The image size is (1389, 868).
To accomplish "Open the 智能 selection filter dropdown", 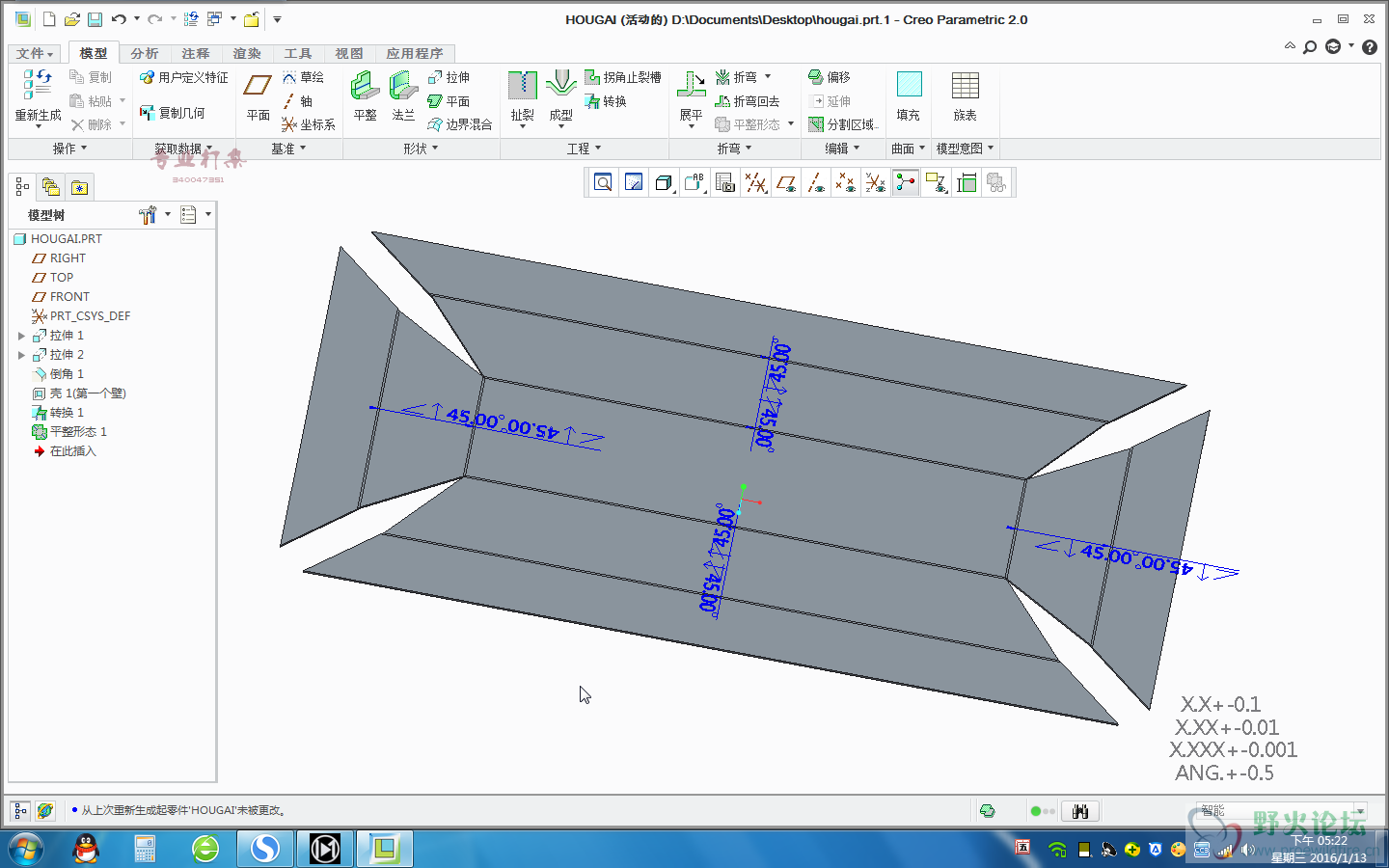I will pyautogui.click(x=1360, y=811).
